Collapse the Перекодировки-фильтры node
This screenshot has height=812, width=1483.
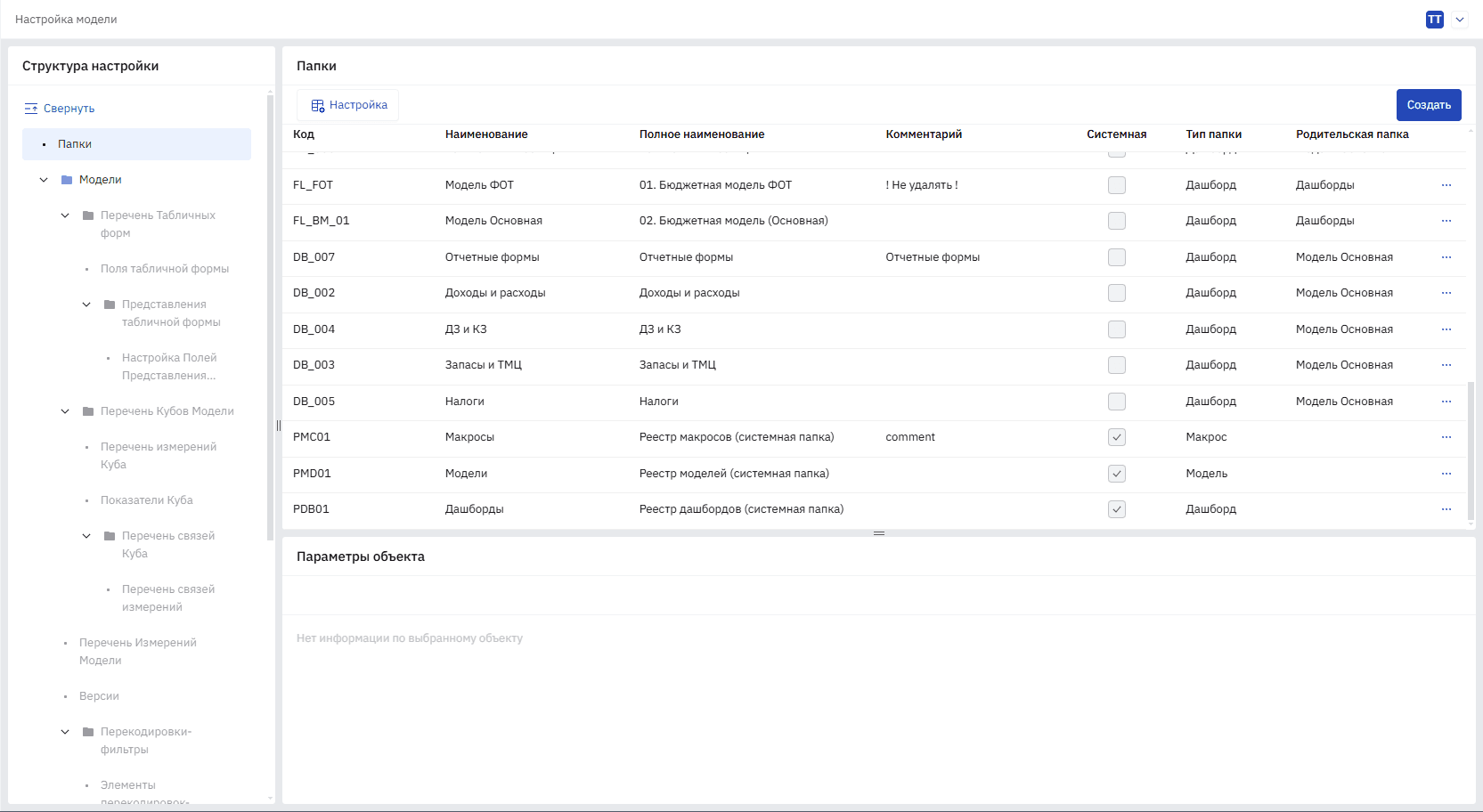point(65,732)
